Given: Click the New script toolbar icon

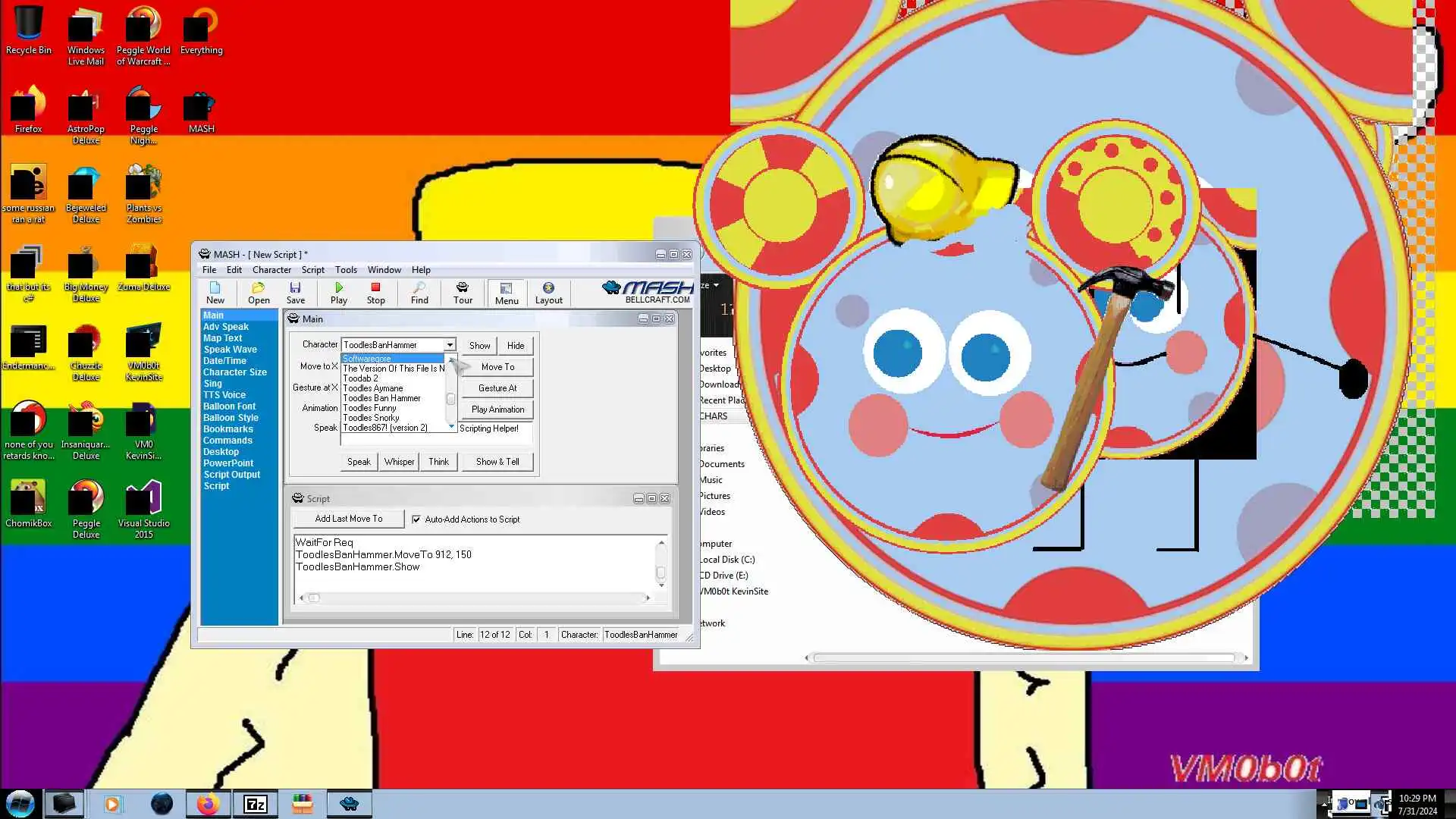Looking at the screenshot, I should (x=215, y=292).
